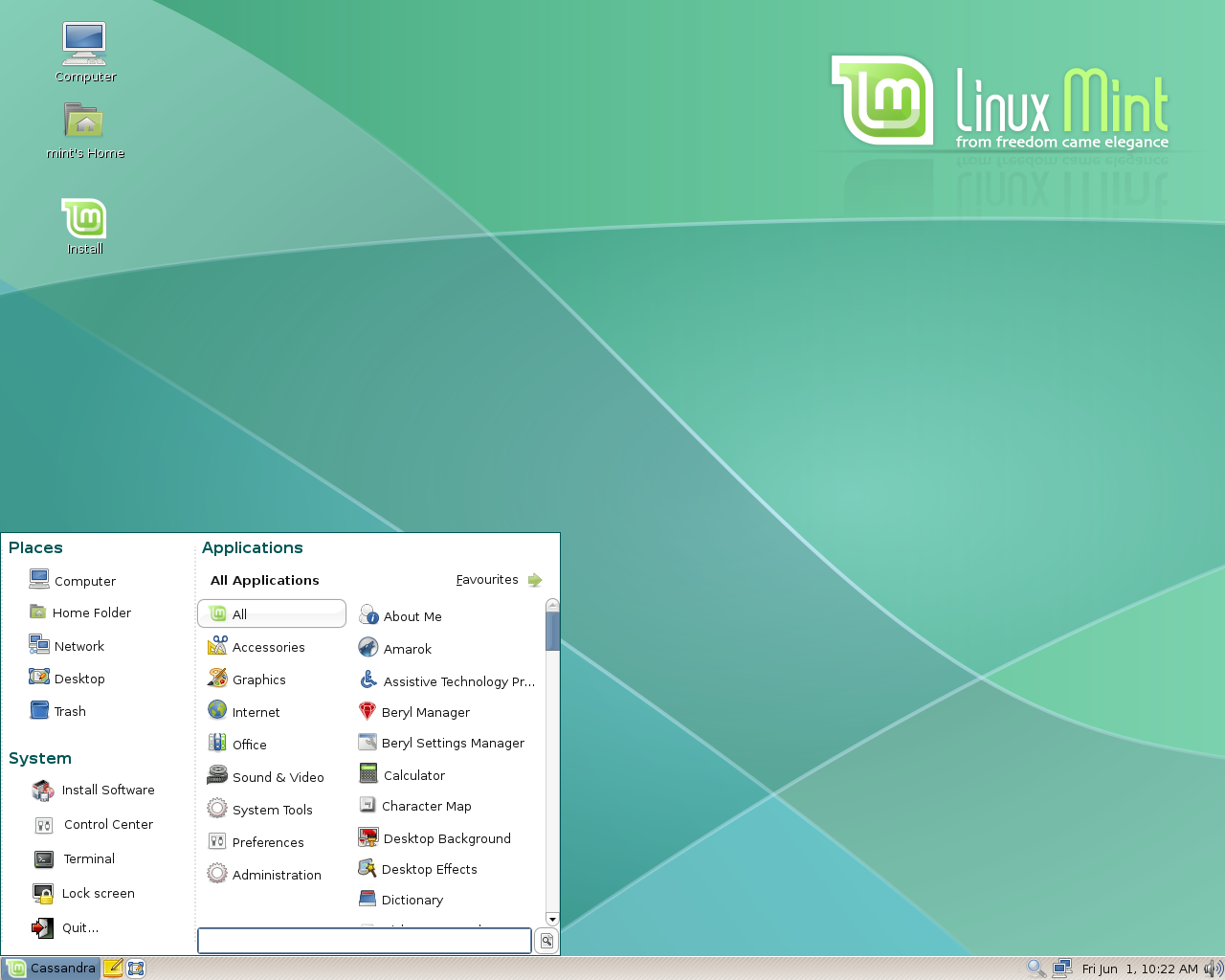Launch About Me

coord(400,616)
